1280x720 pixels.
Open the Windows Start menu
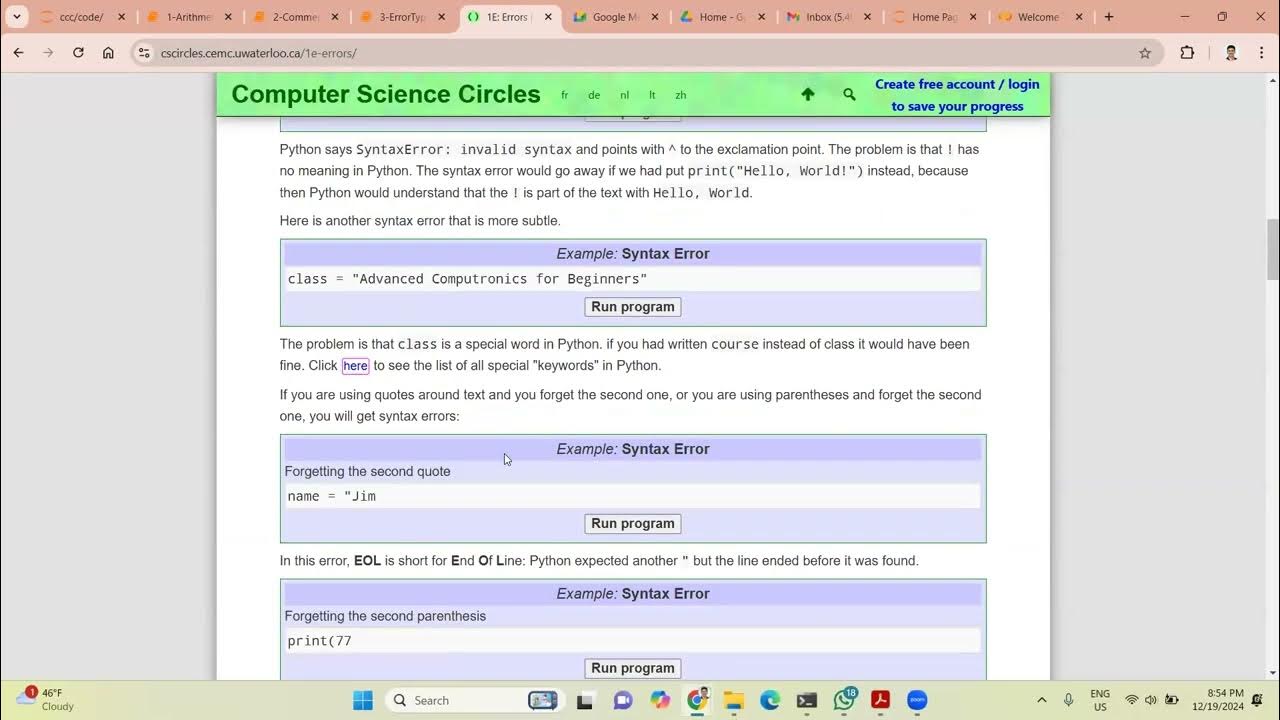click(363, 700)
